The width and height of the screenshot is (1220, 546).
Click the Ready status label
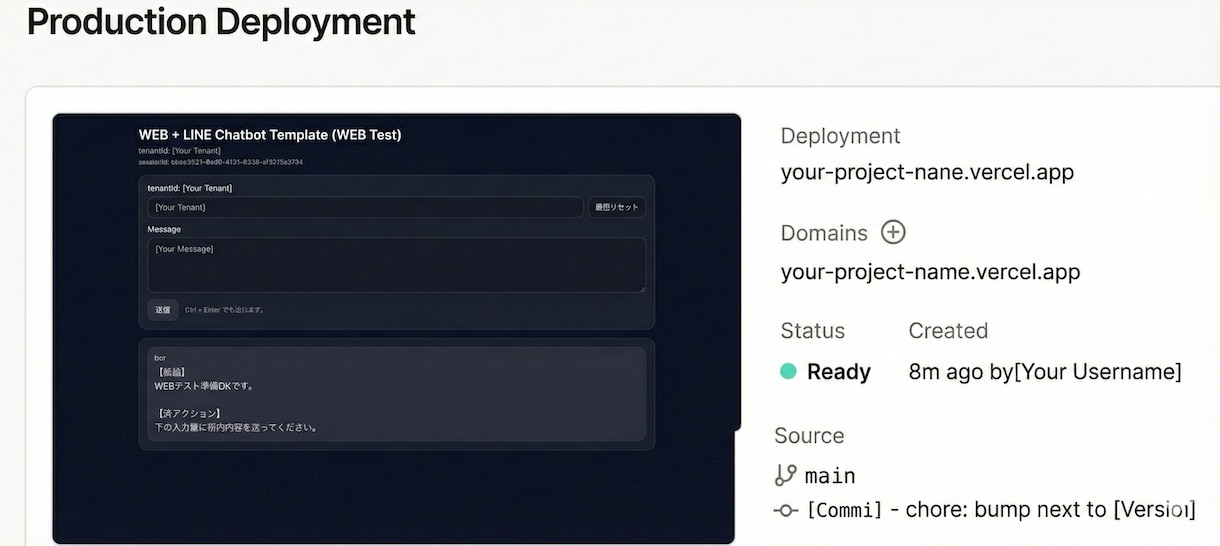coord(838,372)
